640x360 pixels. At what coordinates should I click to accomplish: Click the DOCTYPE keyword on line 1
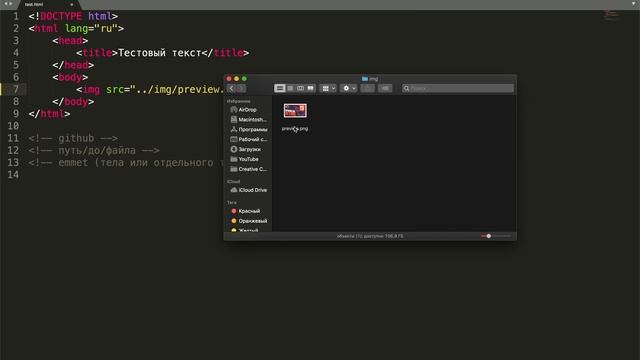coord(61,16)
